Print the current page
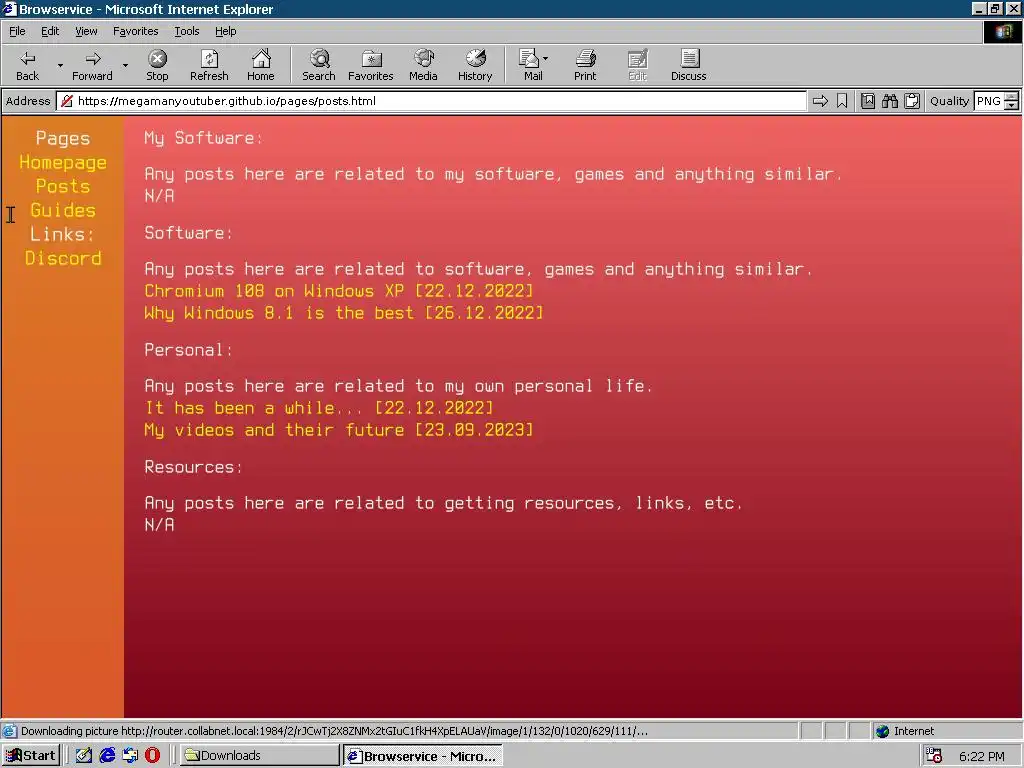The image size is (1024, 768). point(585,65)
